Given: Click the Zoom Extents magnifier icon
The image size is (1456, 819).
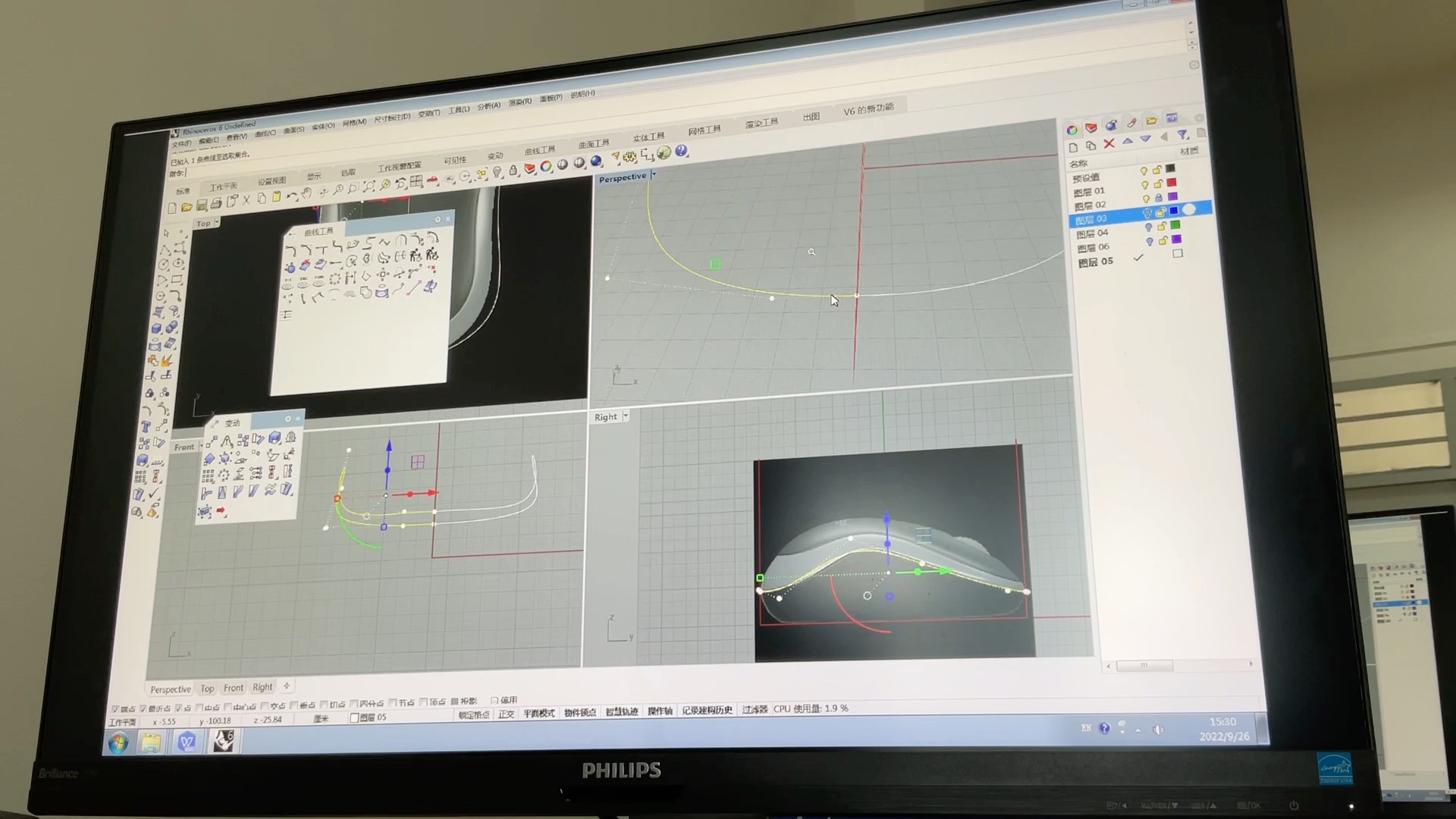Looking at the screenshot, I should (x=369, y=186).
